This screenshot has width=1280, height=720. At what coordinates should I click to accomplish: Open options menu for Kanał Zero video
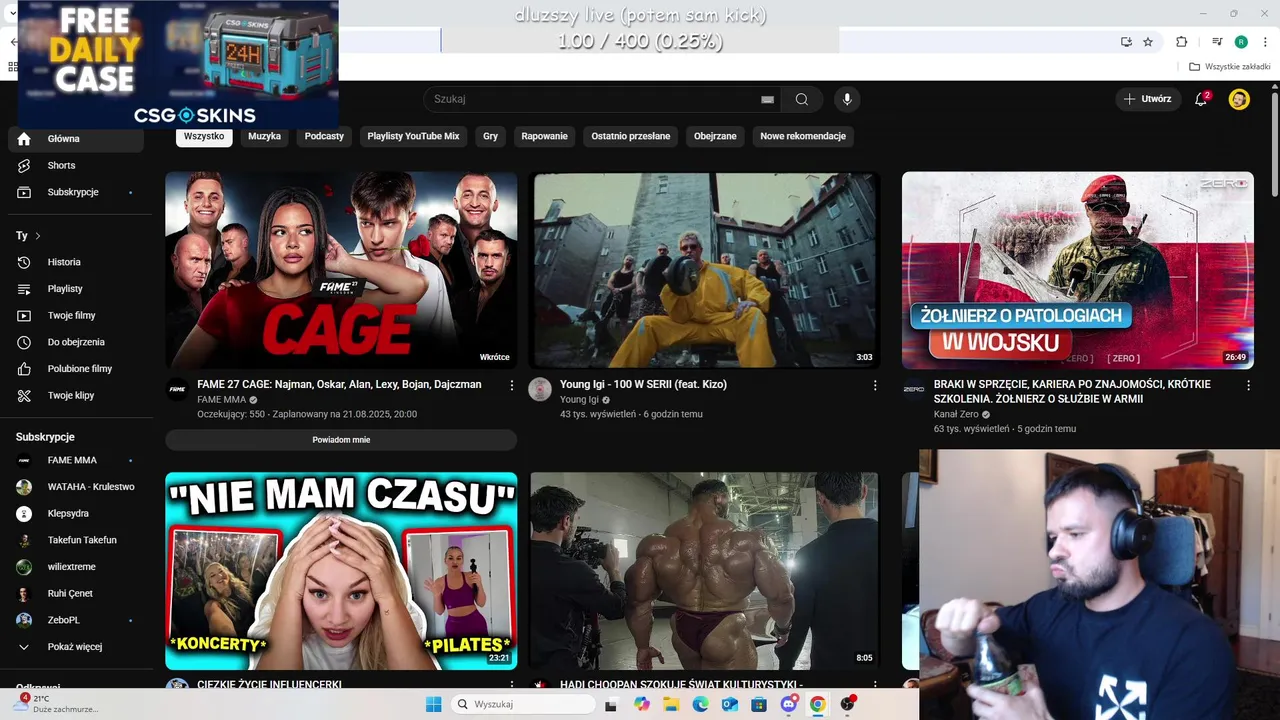pos(1248,385)
